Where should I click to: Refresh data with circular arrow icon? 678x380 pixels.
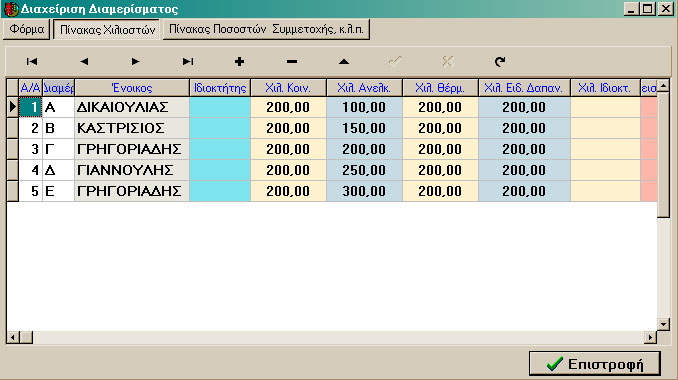(x=500, y=62)
